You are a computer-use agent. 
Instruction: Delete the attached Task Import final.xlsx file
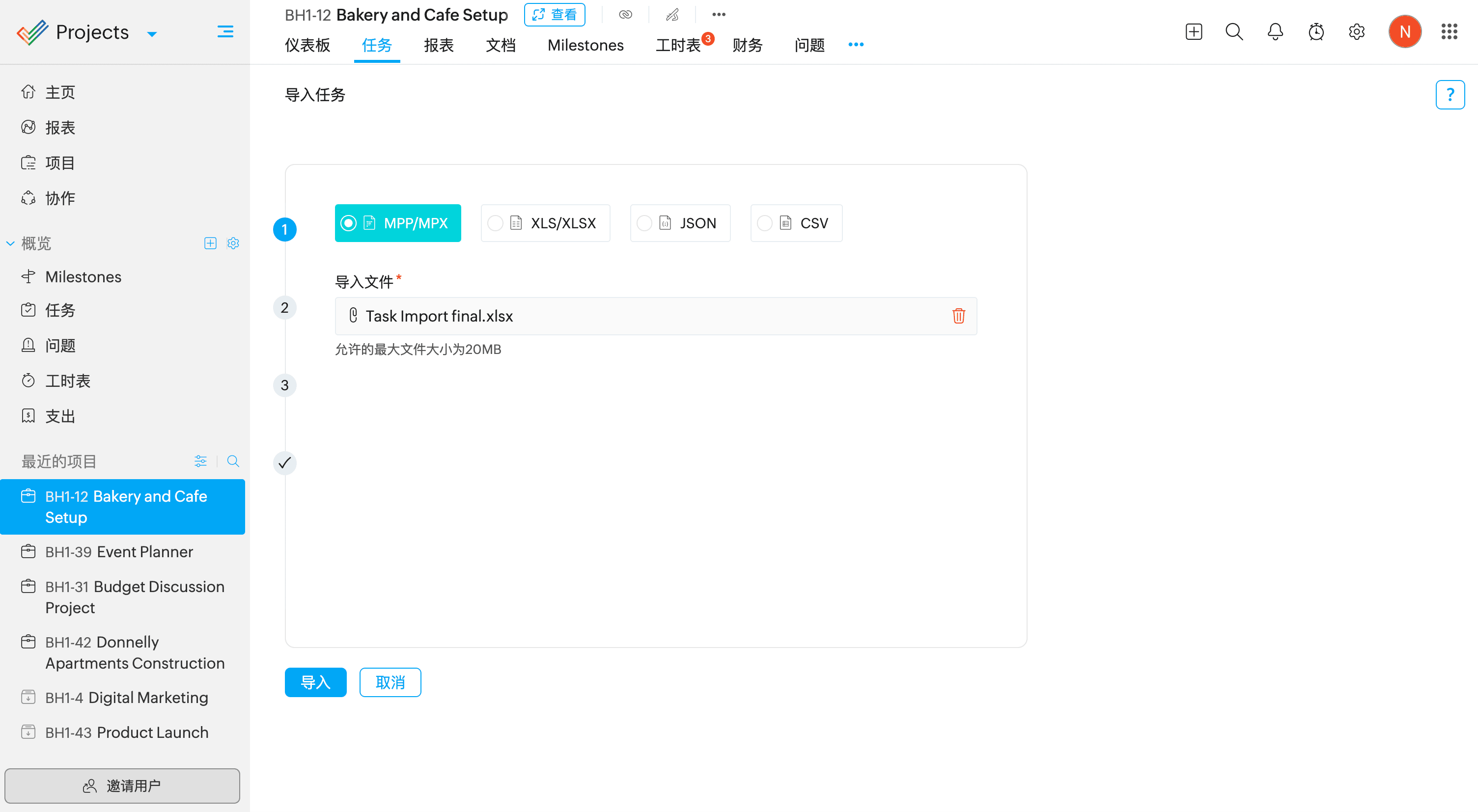958,316
